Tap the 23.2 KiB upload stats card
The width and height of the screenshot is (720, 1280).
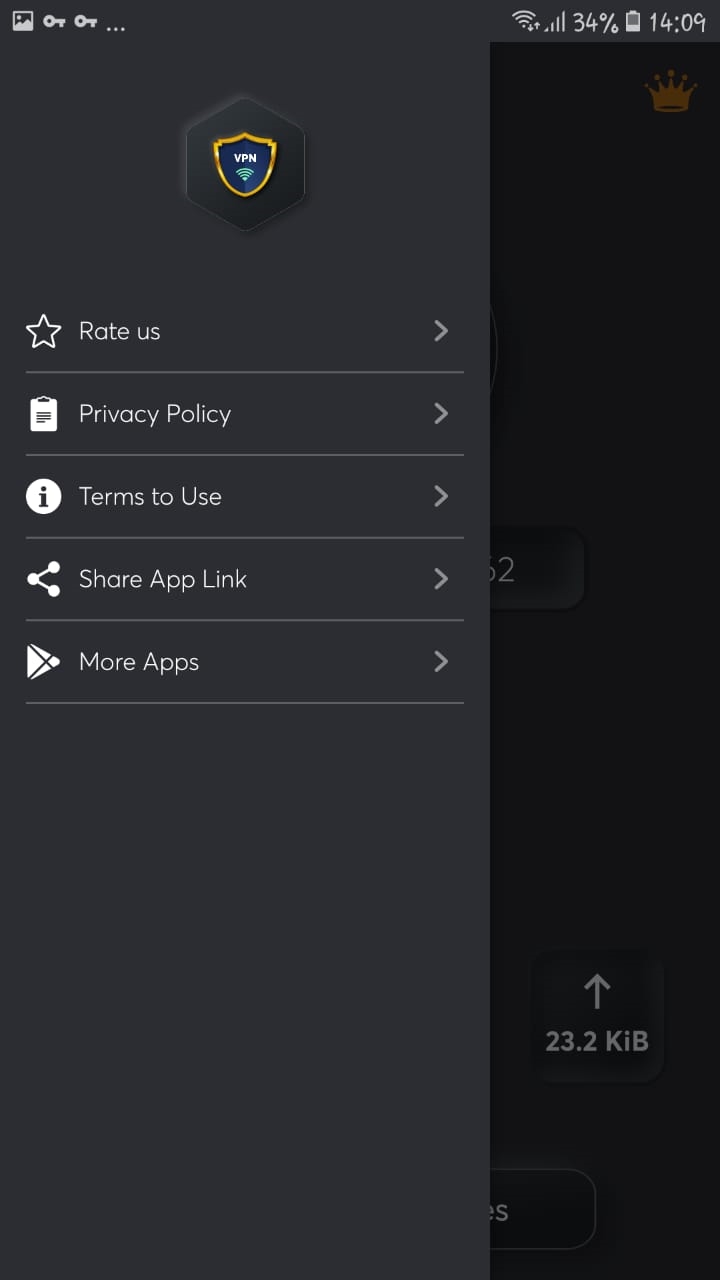[597, 1015]
